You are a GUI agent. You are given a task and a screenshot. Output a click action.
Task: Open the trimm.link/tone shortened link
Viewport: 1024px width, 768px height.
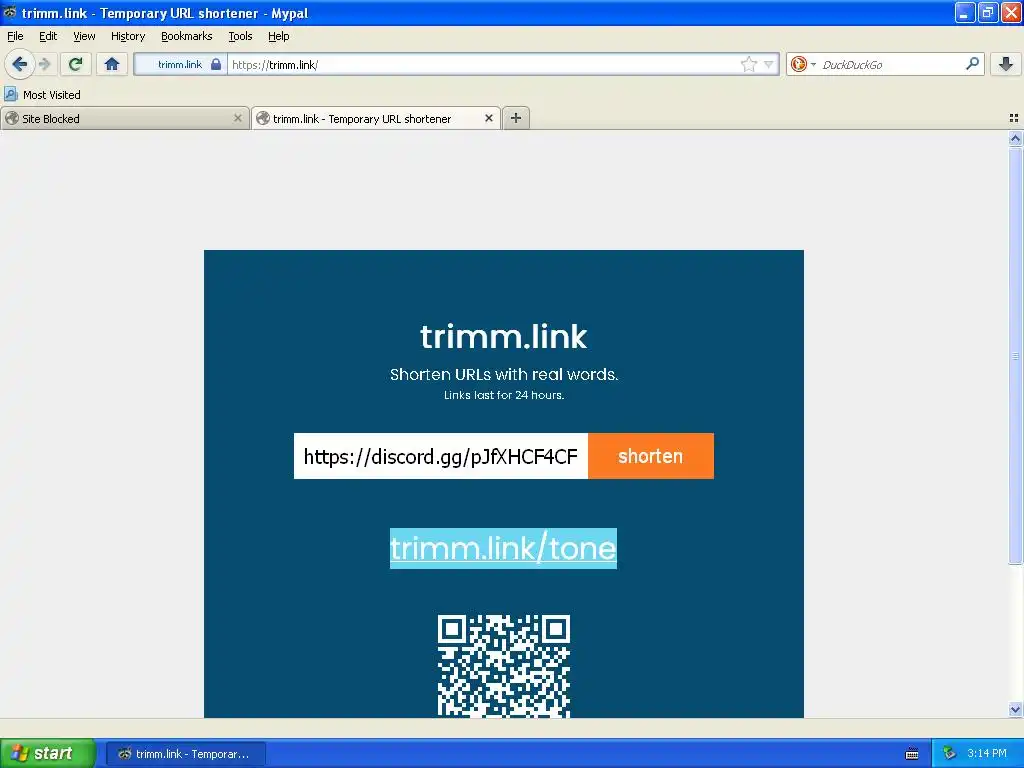tap(503, 548)
